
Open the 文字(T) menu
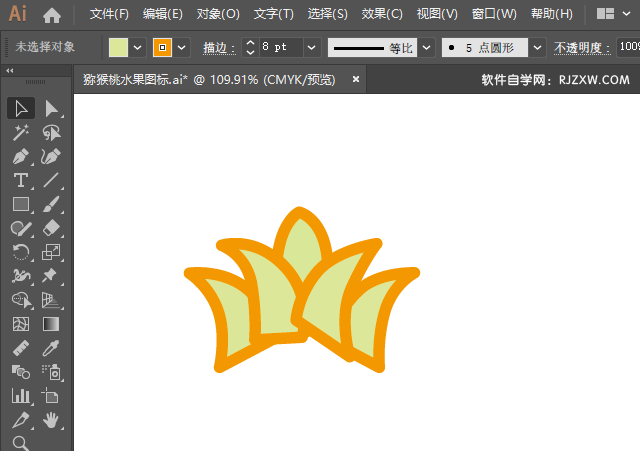coord(273,14)
